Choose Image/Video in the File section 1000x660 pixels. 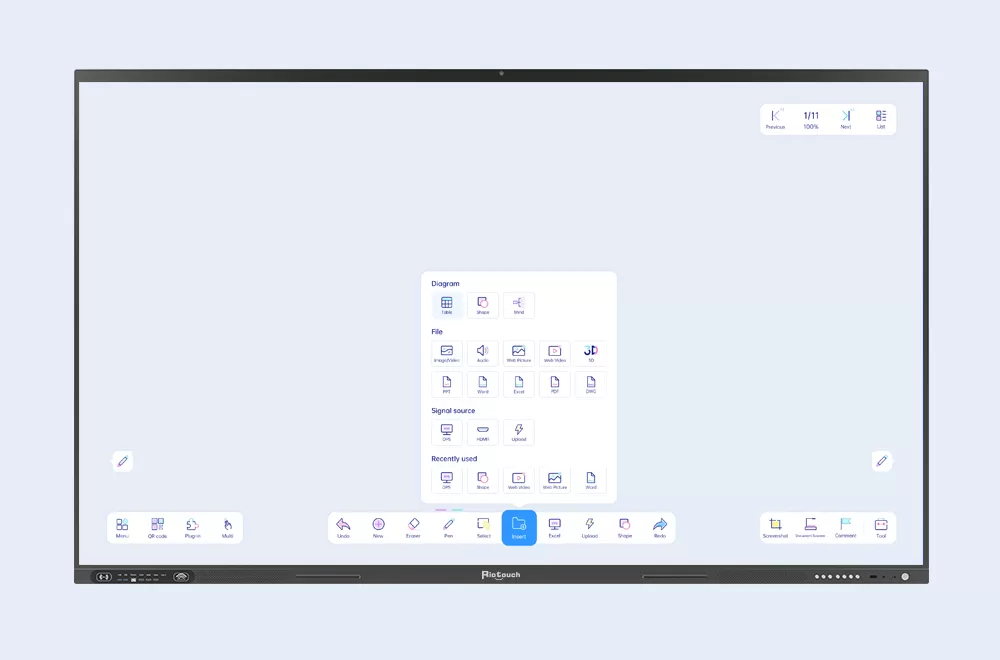(446, 353)
